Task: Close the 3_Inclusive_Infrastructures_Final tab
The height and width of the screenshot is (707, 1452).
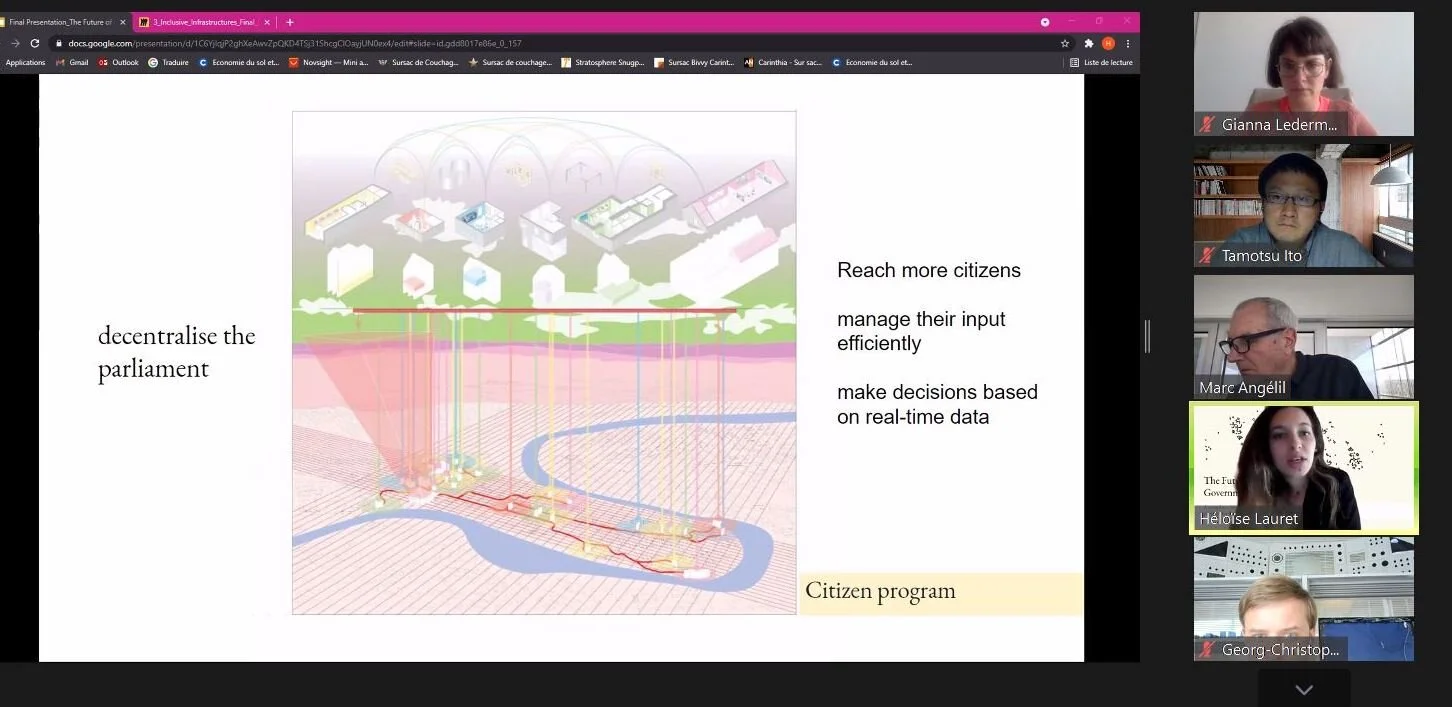Action: click(267, 22)
